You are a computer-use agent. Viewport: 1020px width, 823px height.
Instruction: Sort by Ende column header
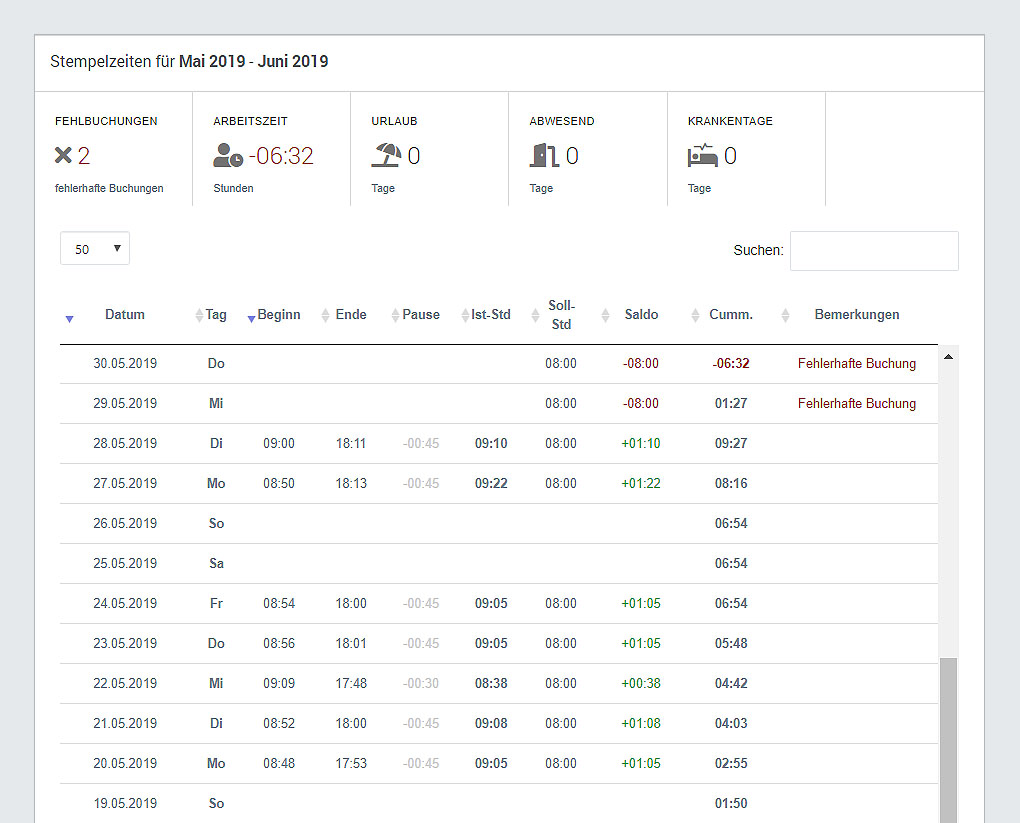pos(351,315)
